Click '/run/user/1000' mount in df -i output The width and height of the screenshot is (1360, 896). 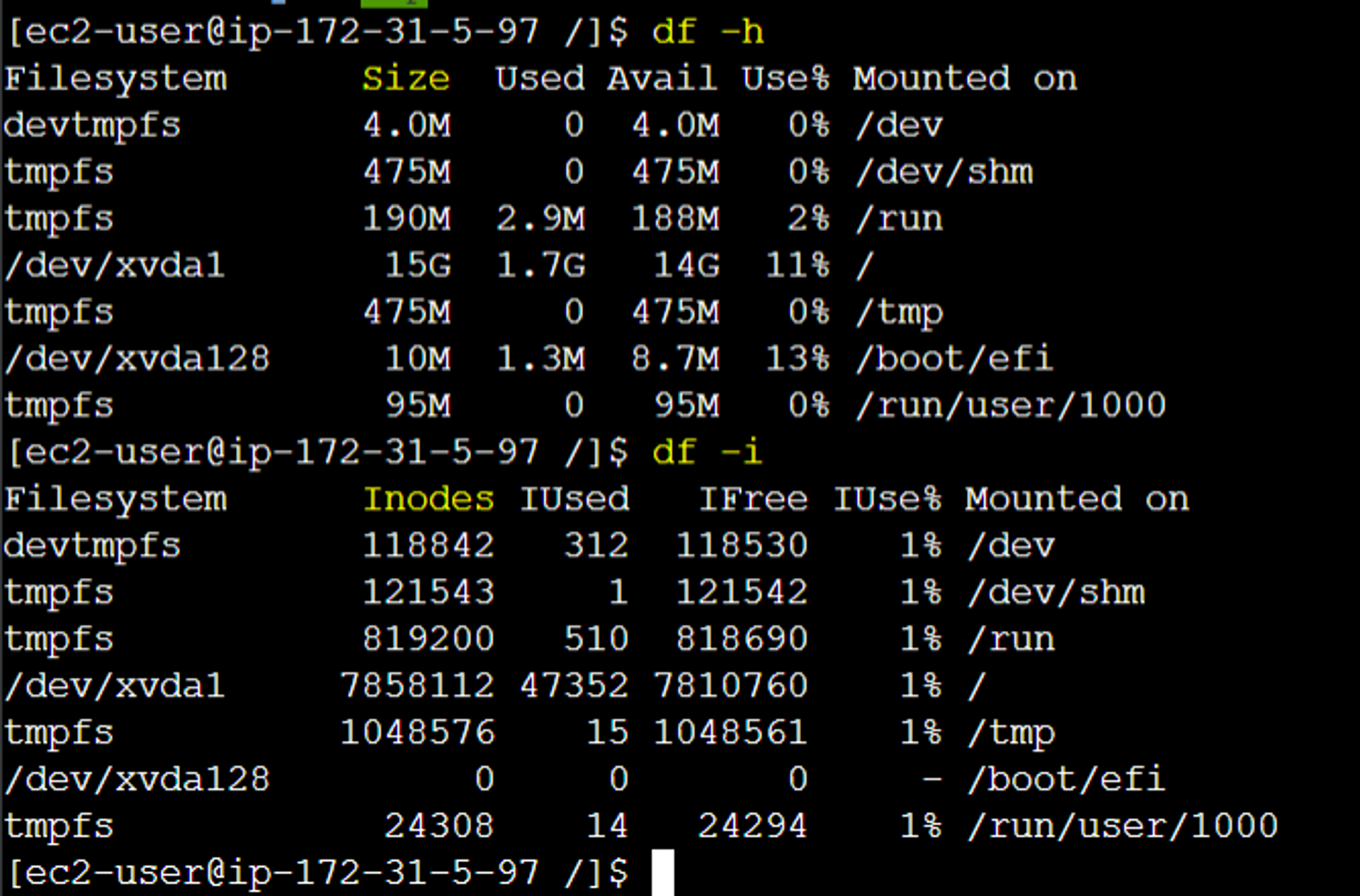pyautogui.click(x=1123, y=827)
